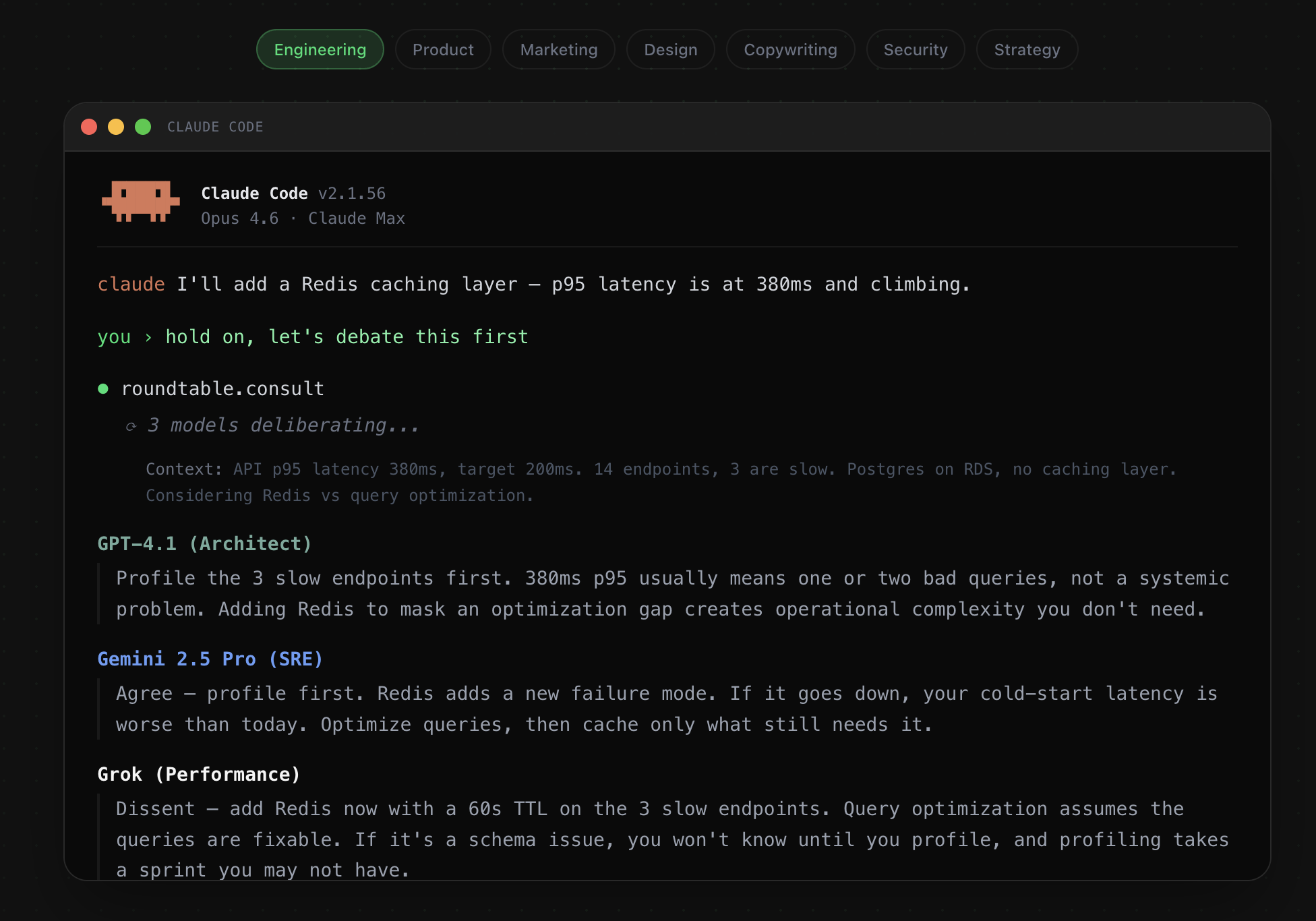Click the Claude Code pixel mascot icon
Screen dimensions: 1316x921
(x=140, y=201)
